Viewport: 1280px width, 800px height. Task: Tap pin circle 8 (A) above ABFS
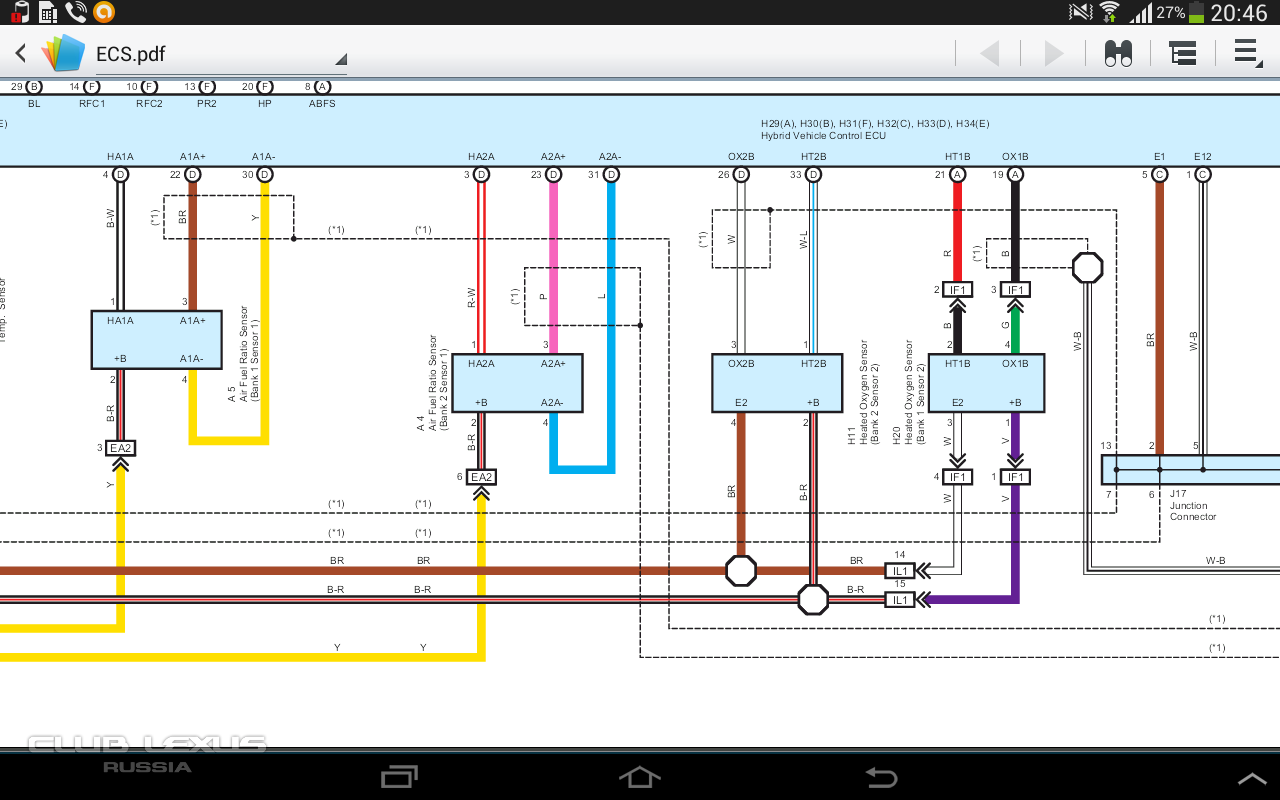tap(322, 87)
